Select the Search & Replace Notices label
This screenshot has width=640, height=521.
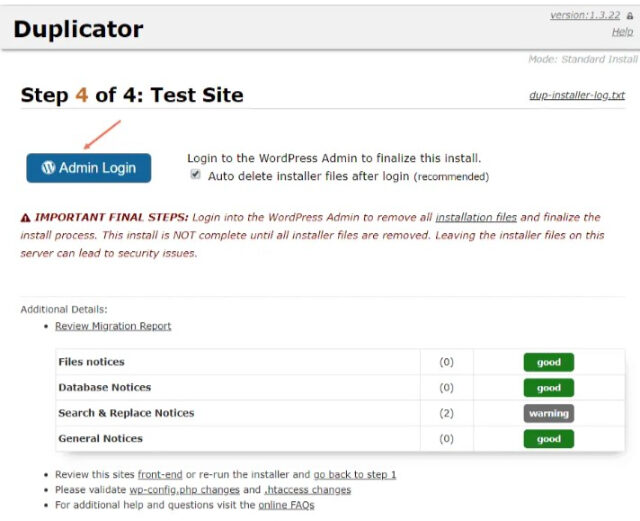(x=126, y=413)
